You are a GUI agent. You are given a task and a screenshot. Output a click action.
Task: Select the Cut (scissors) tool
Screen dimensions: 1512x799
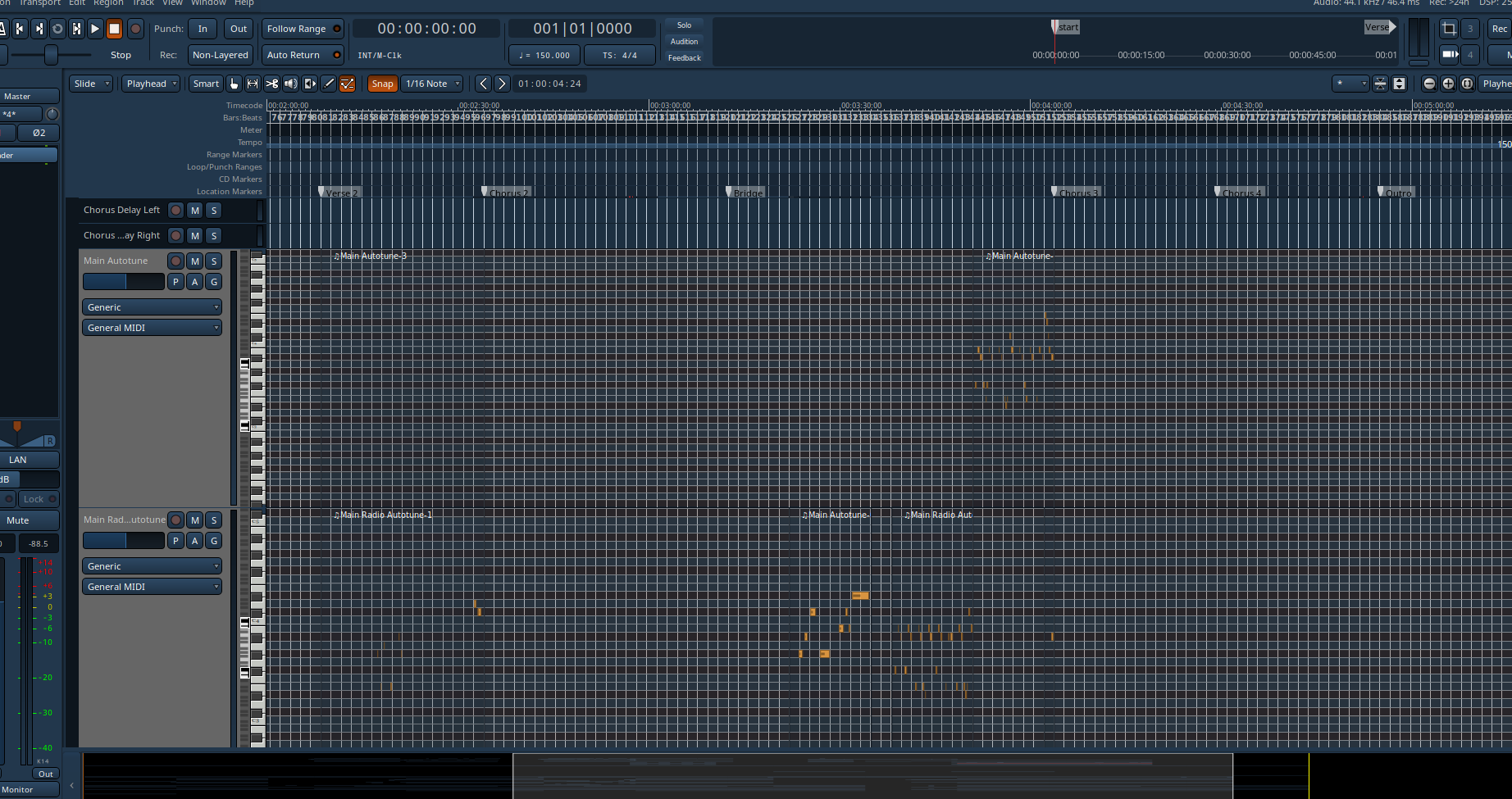point(271,84)
